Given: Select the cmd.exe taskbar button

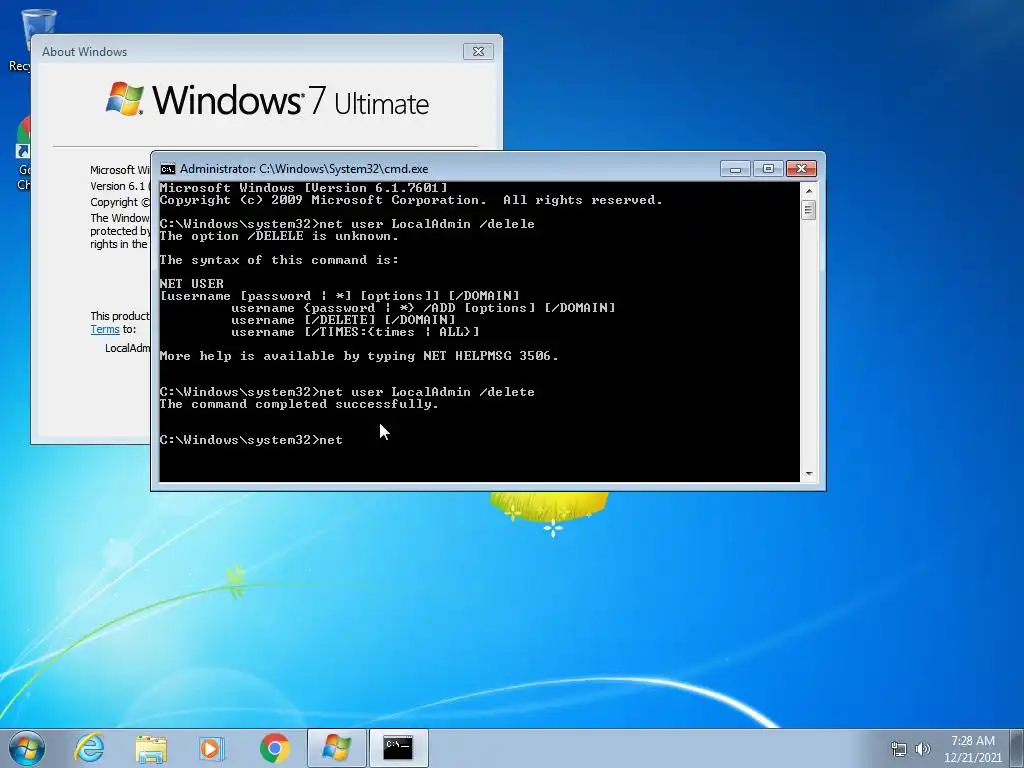Looking at the screenshot, I should 398,748.
